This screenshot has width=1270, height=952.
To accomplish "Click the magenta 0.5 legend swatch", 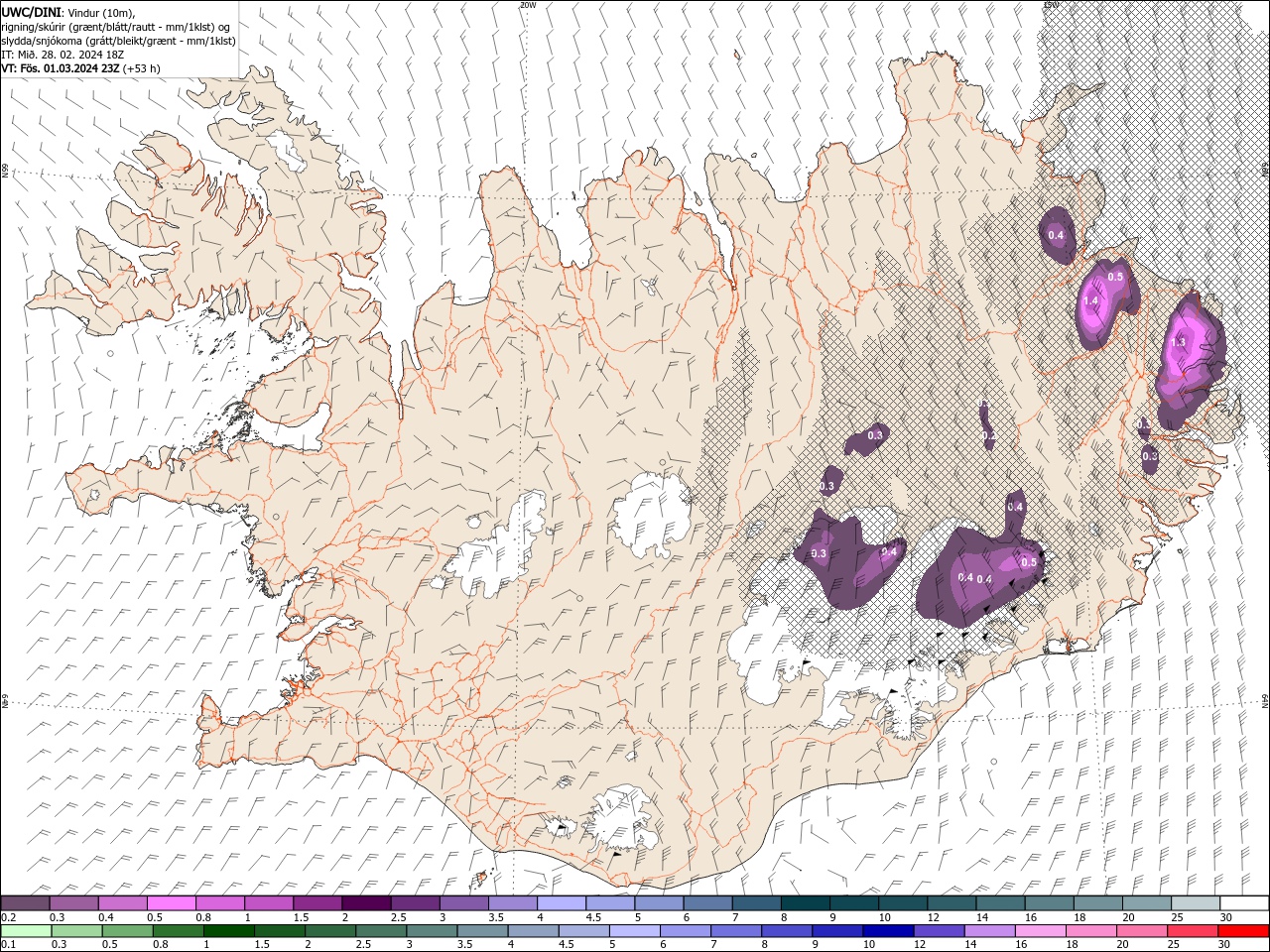I will [172, 903].
